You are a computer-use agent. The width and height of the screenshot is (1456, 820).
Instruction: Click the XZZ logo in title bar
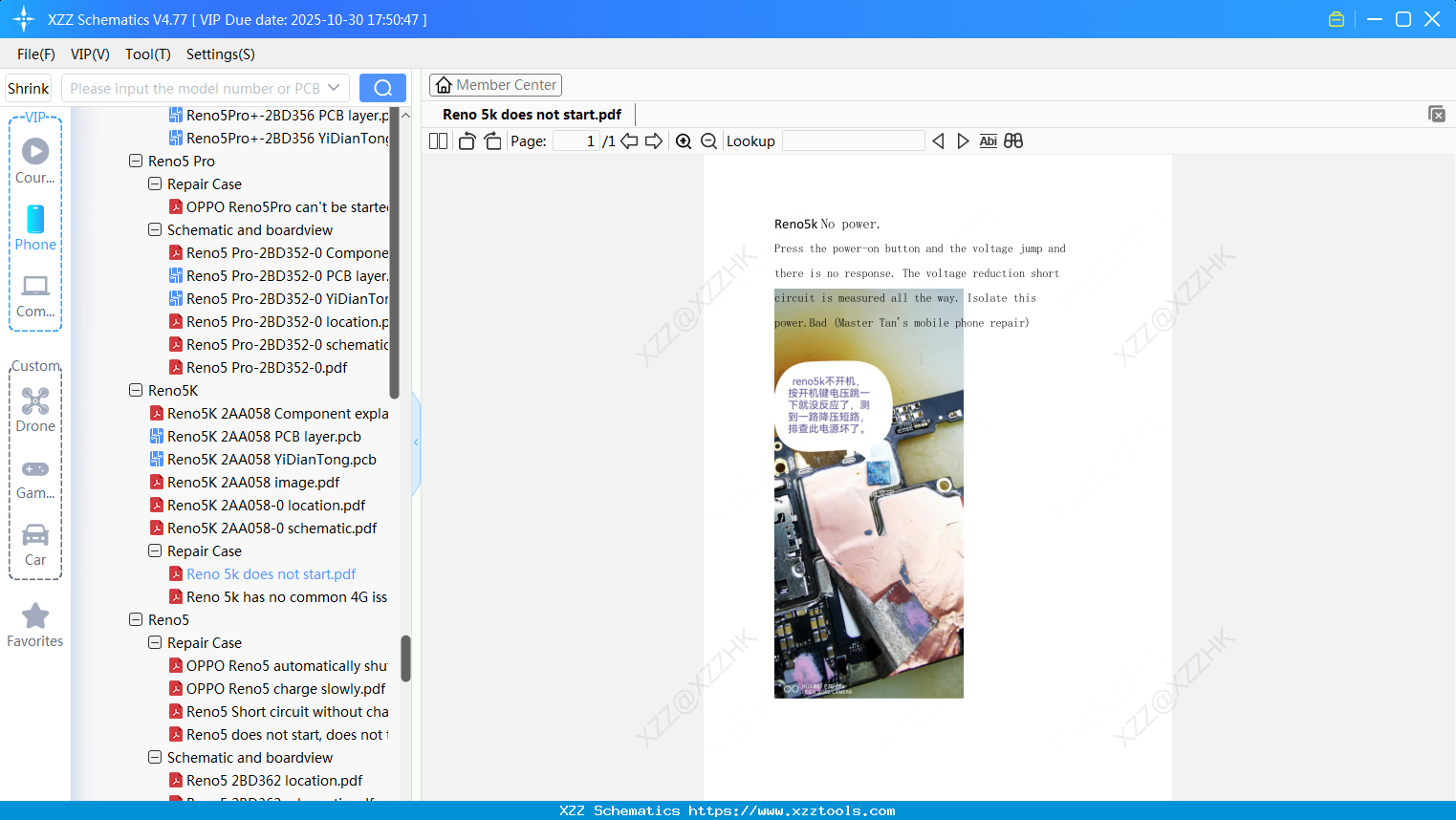pos(24,19)
